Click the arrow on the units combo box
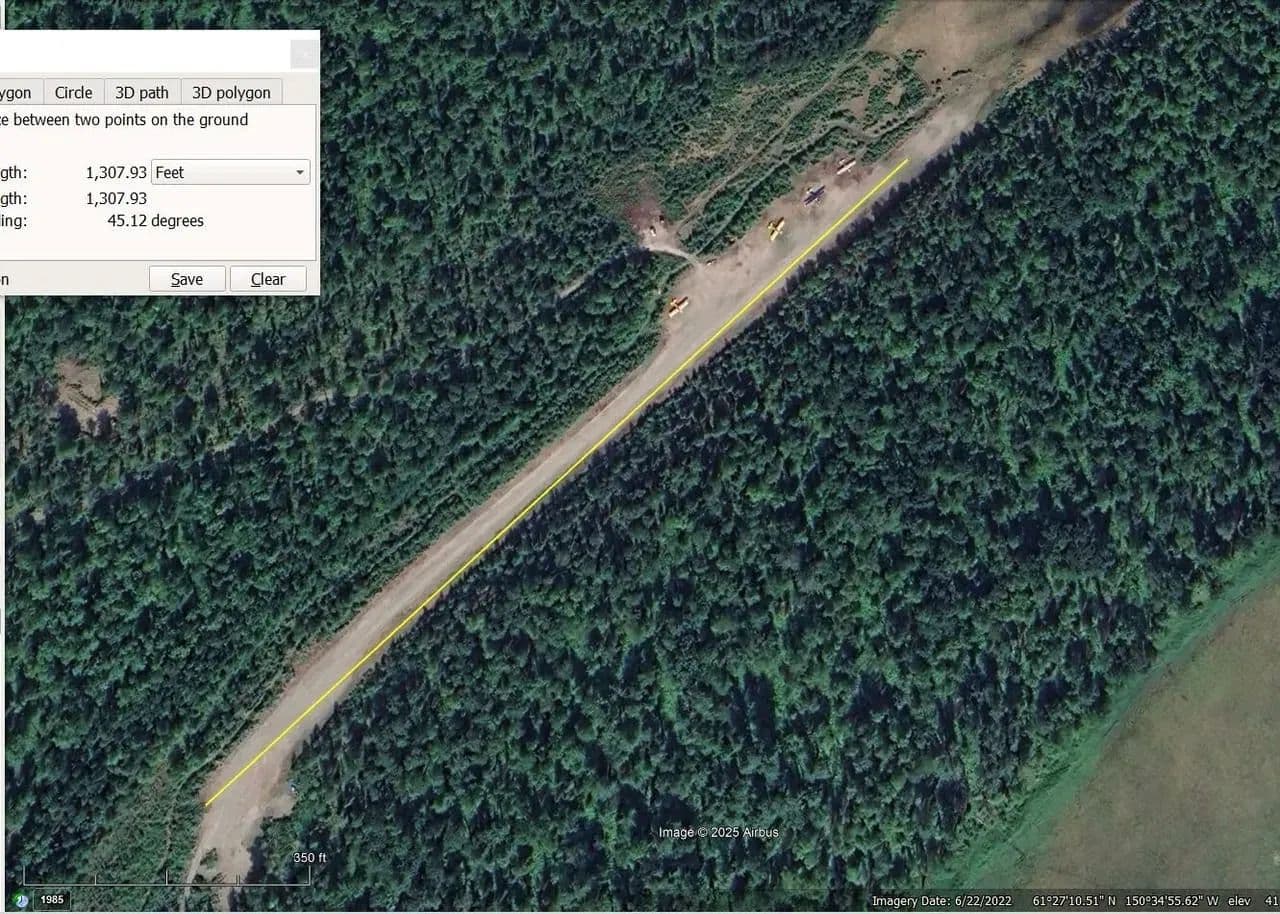Screen dimensions: 1280x914 (300, 172)
